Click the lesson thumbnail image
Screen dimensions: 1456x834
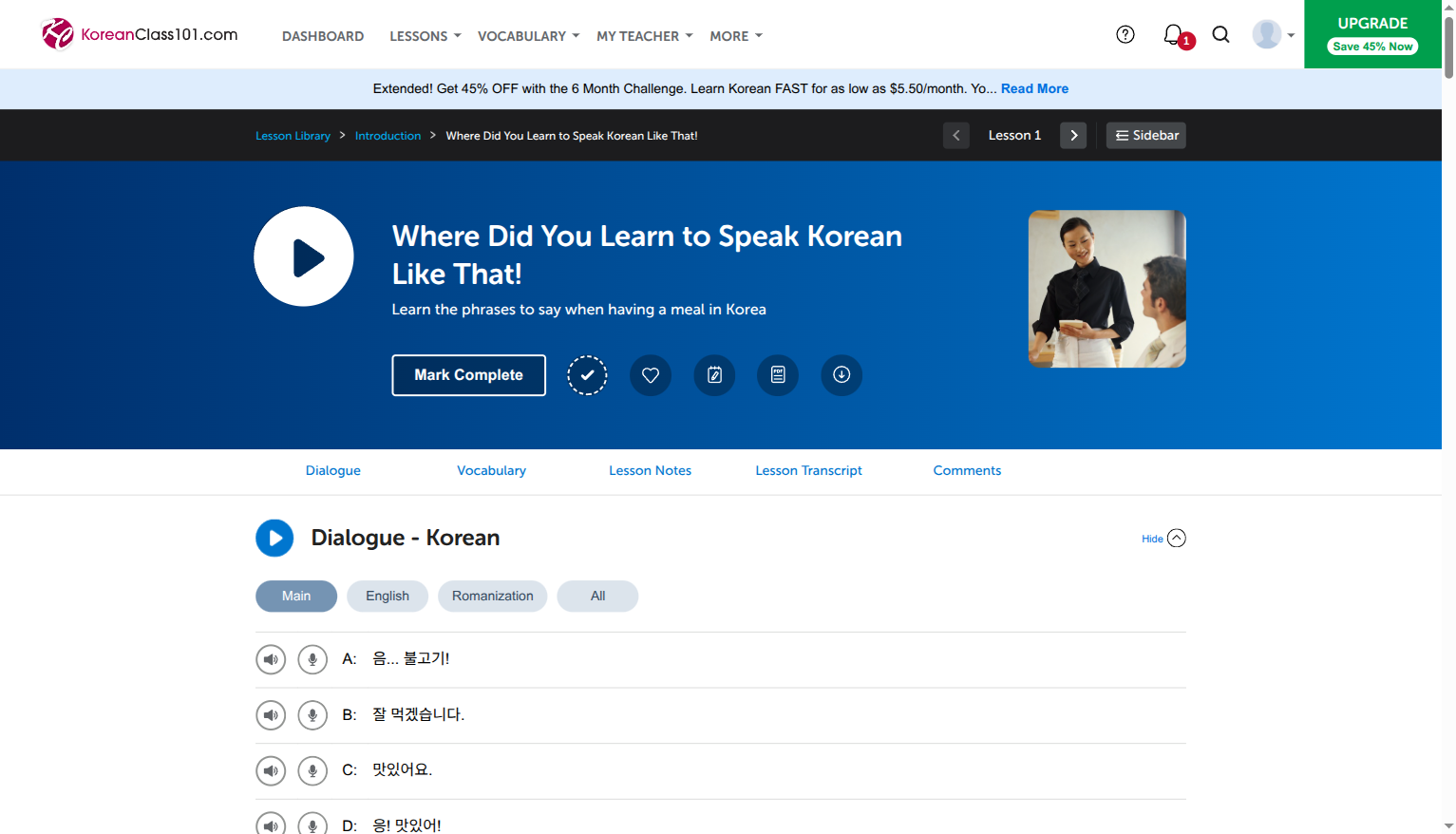click(x=1107, y=289)
